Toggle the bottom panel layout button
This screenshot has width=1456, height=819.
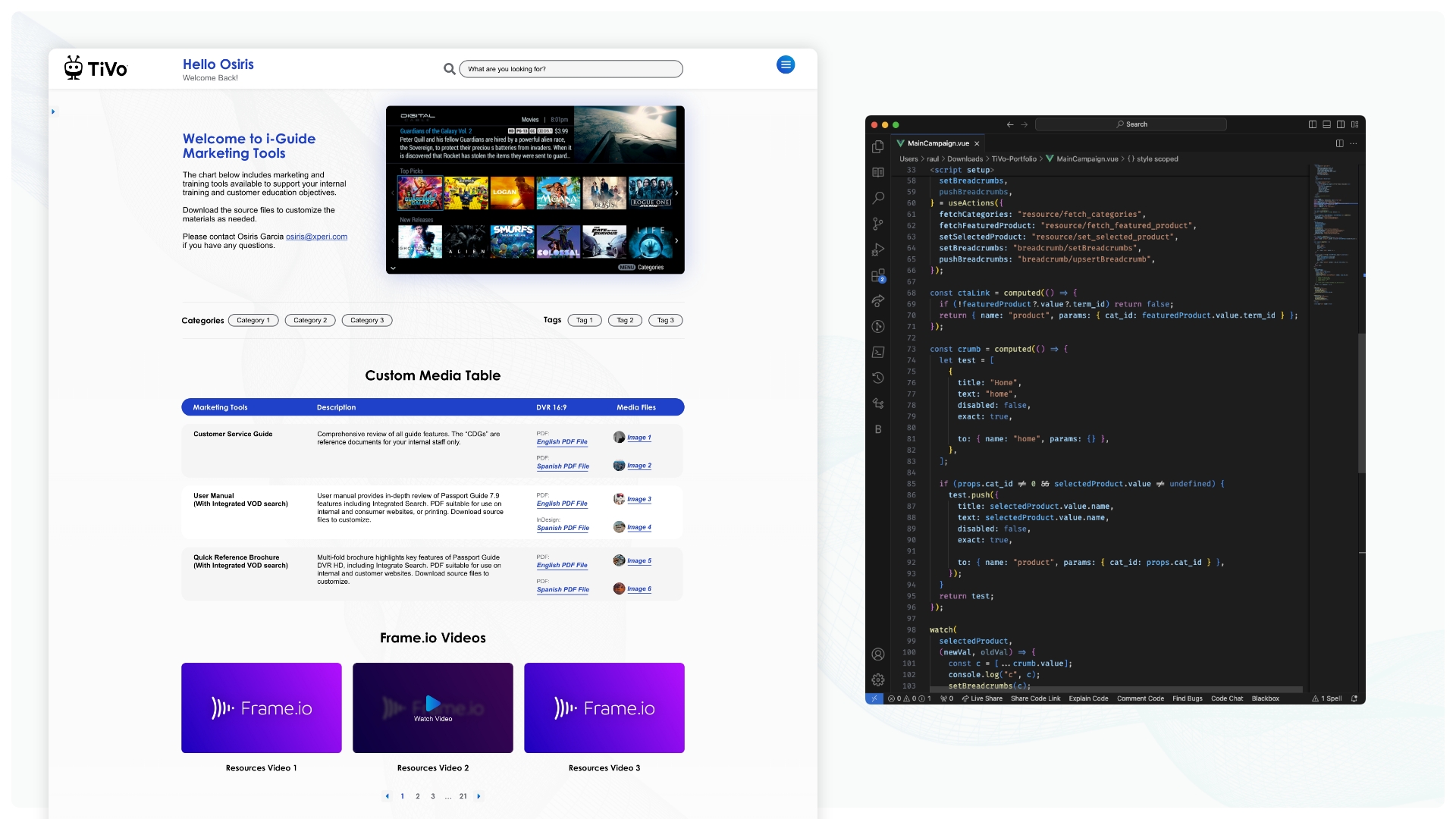[1326, 124]
